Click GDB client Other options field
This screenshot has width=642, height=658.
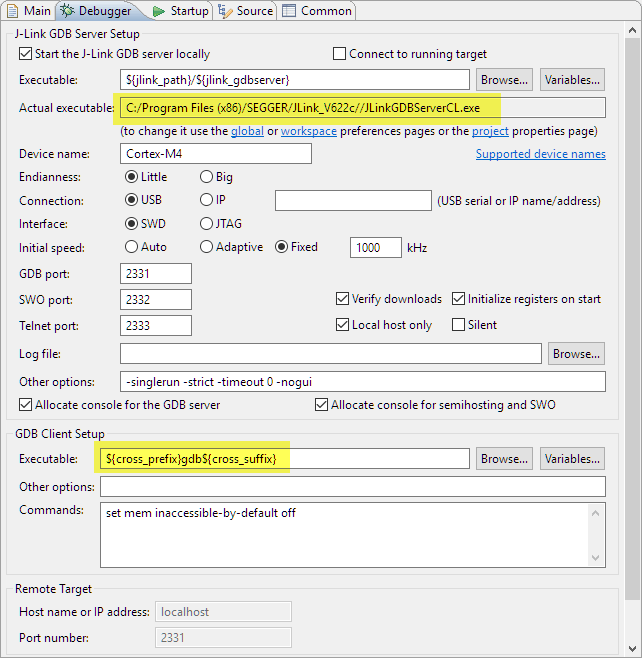click(352, 487)
